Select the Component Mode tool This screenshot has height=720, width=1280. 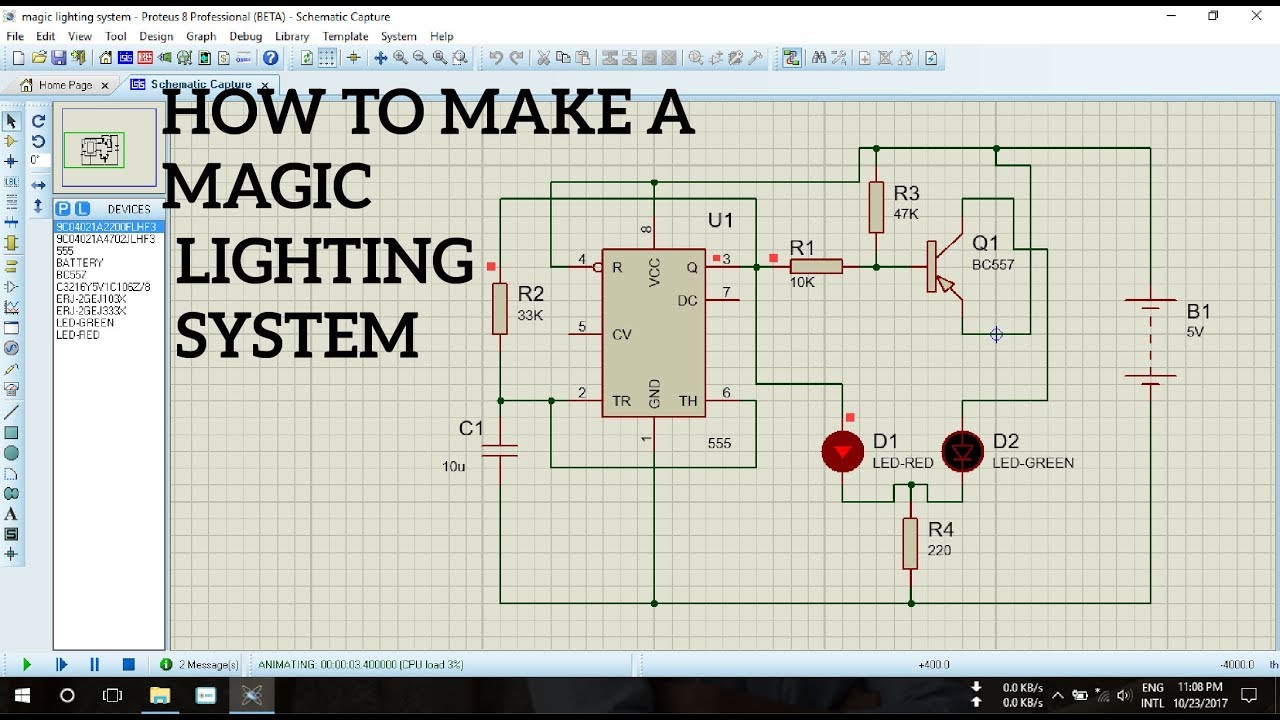click(11, 141)
